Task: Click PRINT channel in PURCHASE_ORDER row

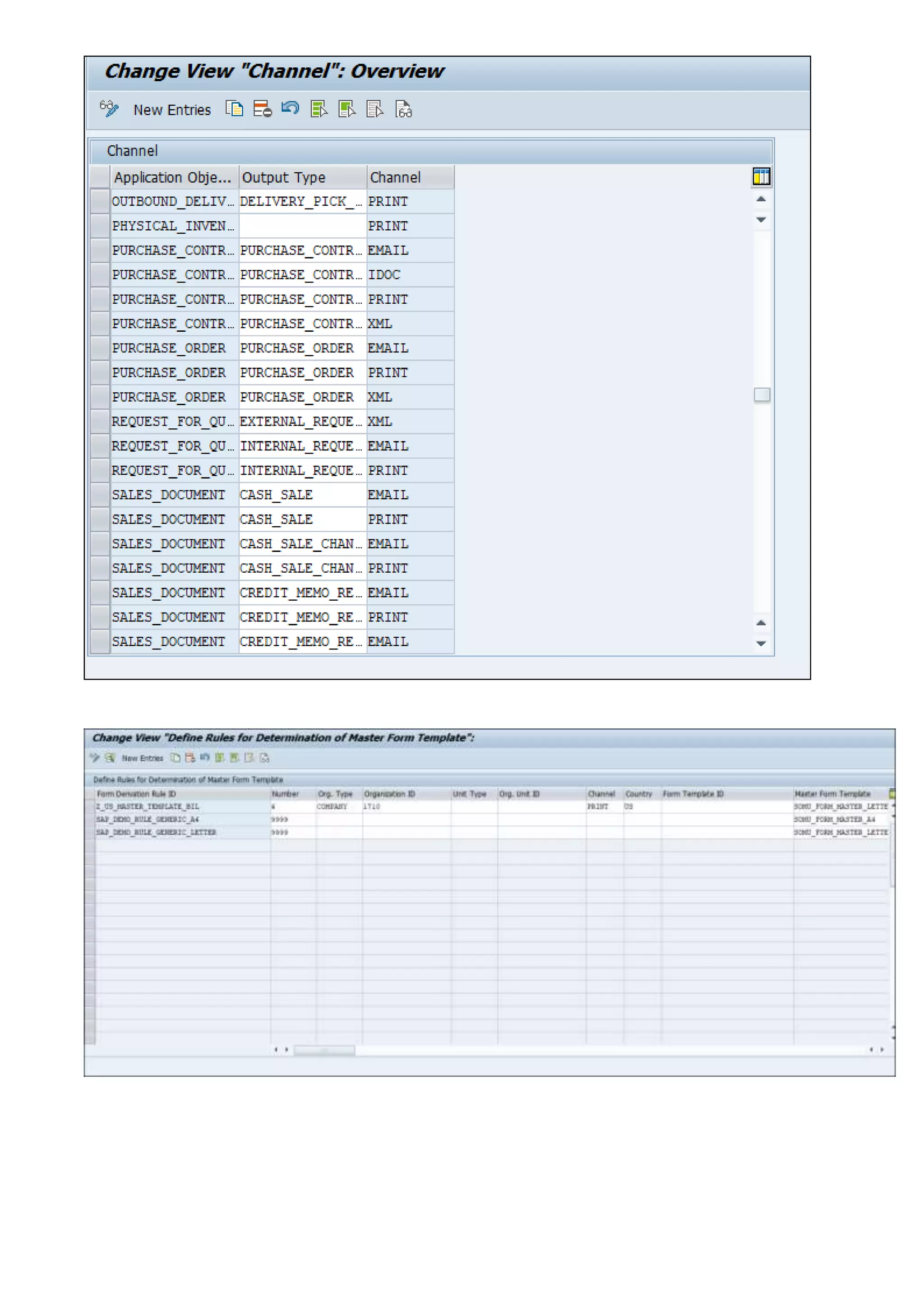Action: click(410, 373)
